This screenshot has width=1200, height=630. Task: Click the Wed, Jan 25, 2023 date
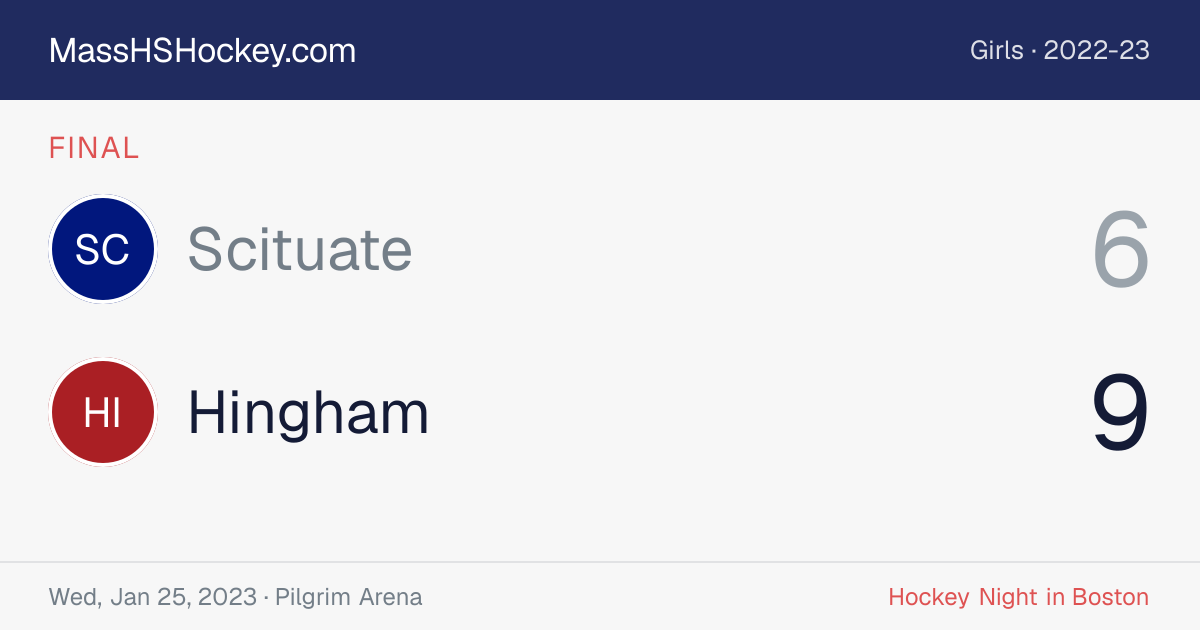[153, 597]
